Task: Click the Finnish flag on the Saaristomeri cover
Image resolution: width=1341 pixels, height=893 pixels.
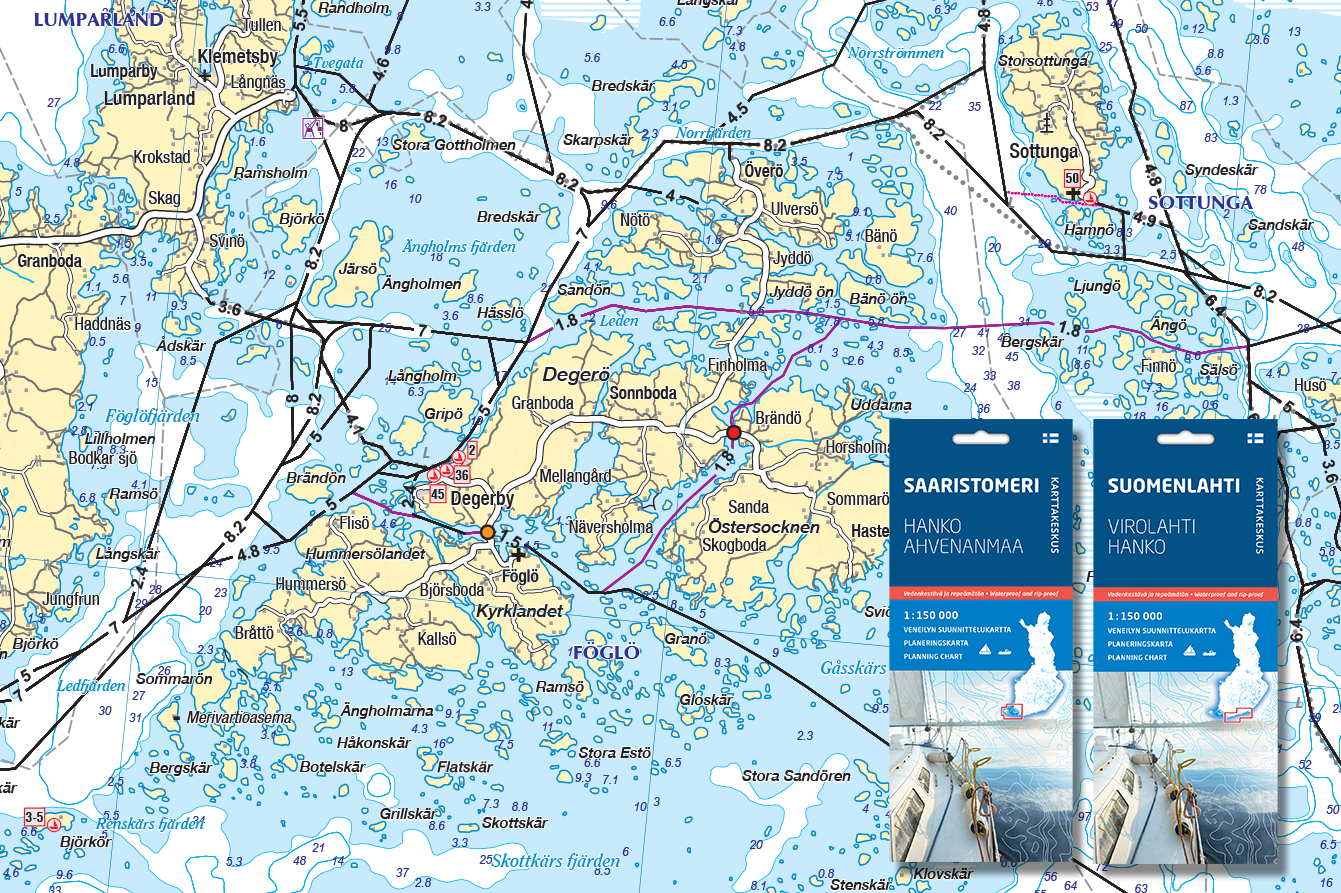Action: 1050,438
